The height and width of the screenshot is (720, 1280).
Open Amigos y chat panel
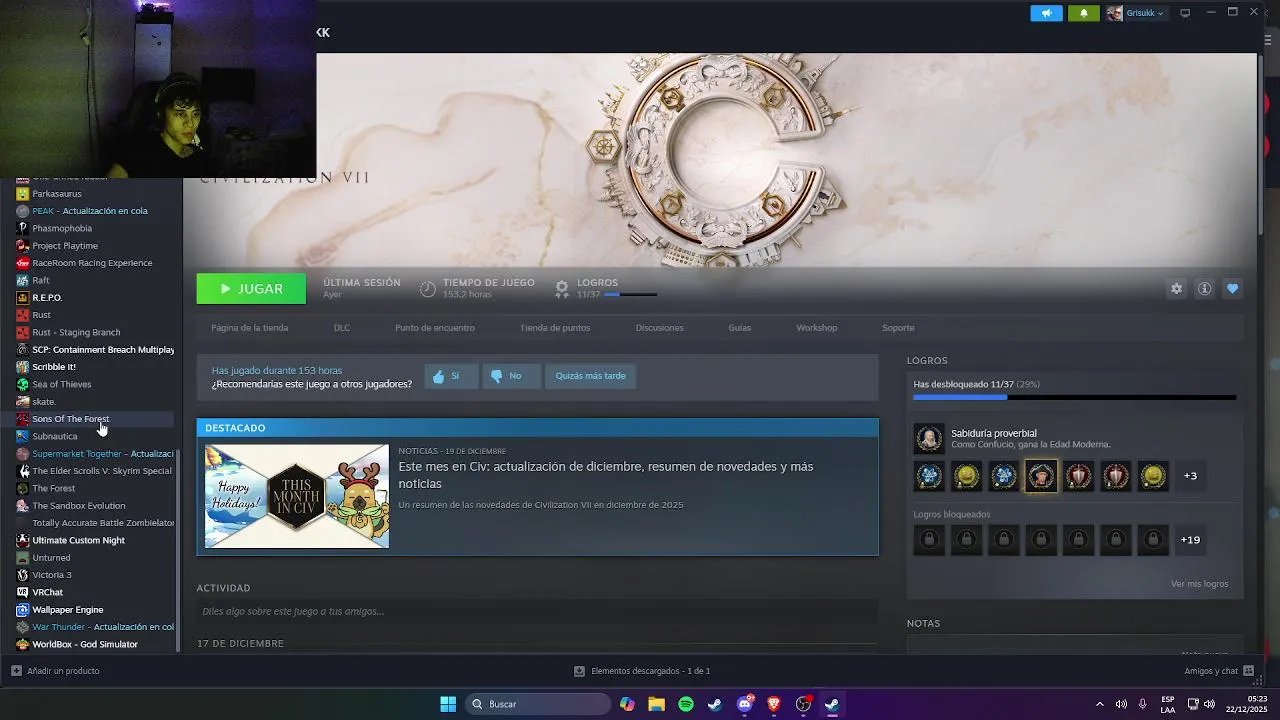click(1219, 671)
